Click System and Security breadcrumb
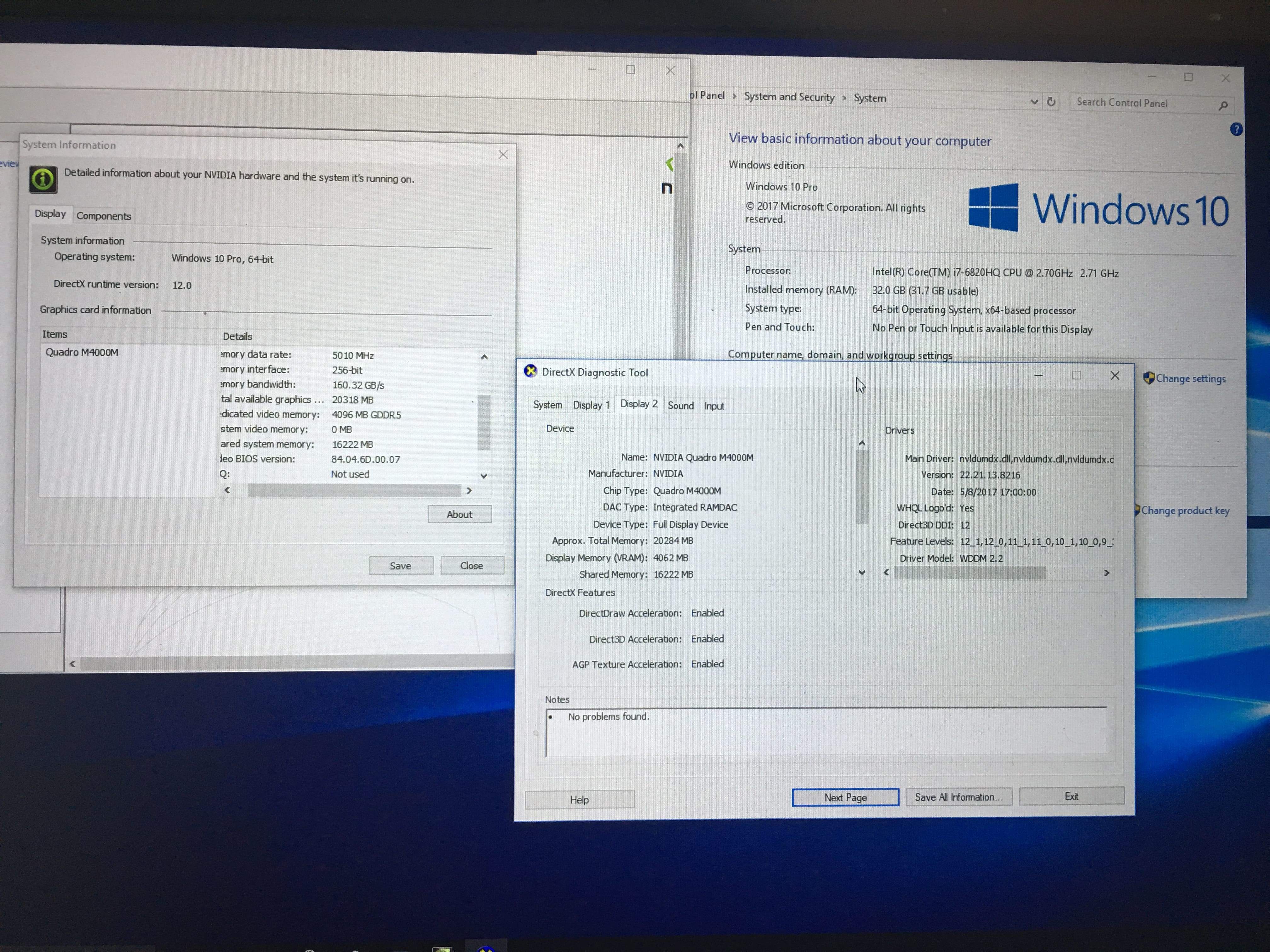Viewport: 1270px width, 952px height. [789, 97]
